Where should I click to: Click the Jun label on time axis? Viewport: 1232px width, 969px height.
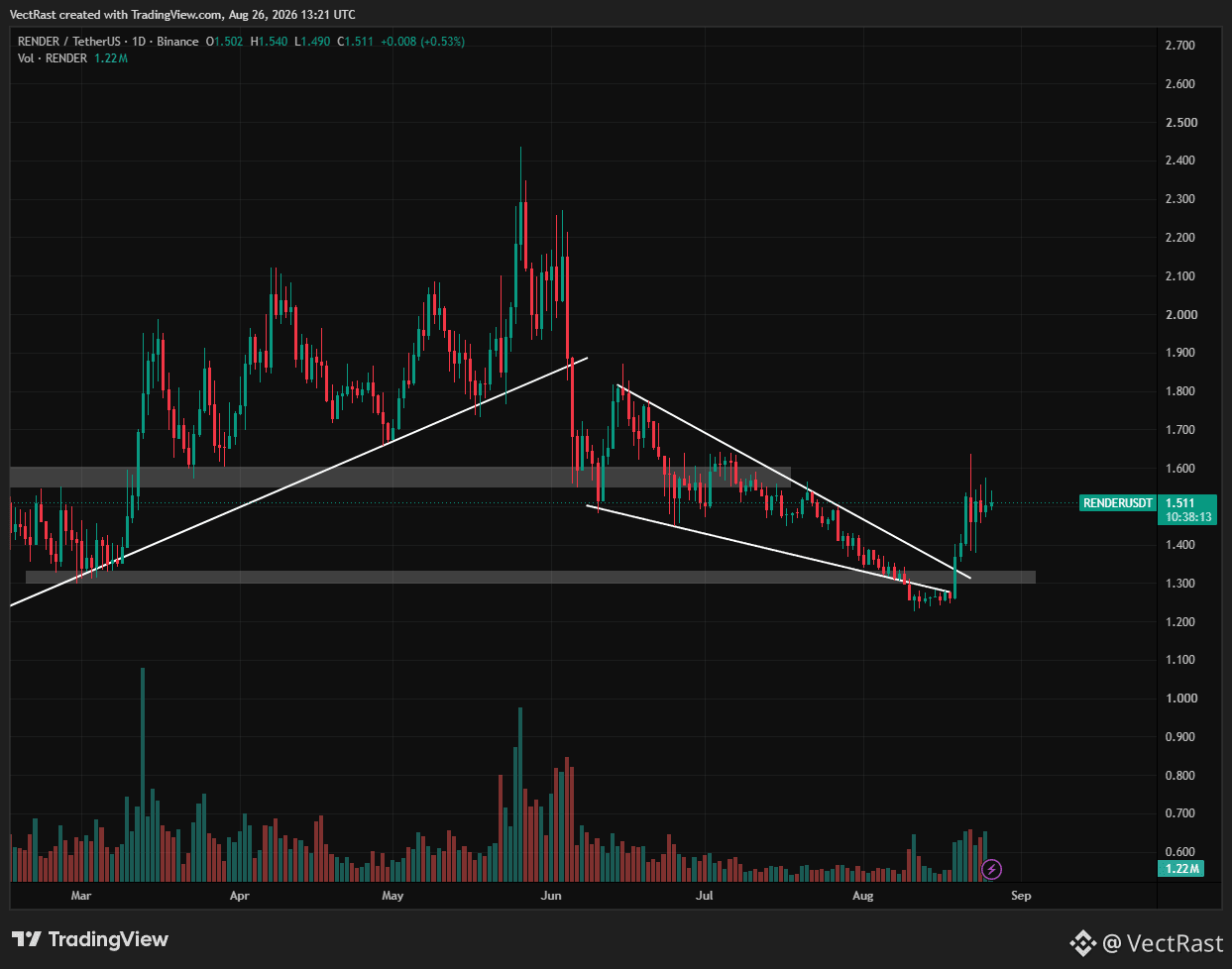(x=551, y=896)
